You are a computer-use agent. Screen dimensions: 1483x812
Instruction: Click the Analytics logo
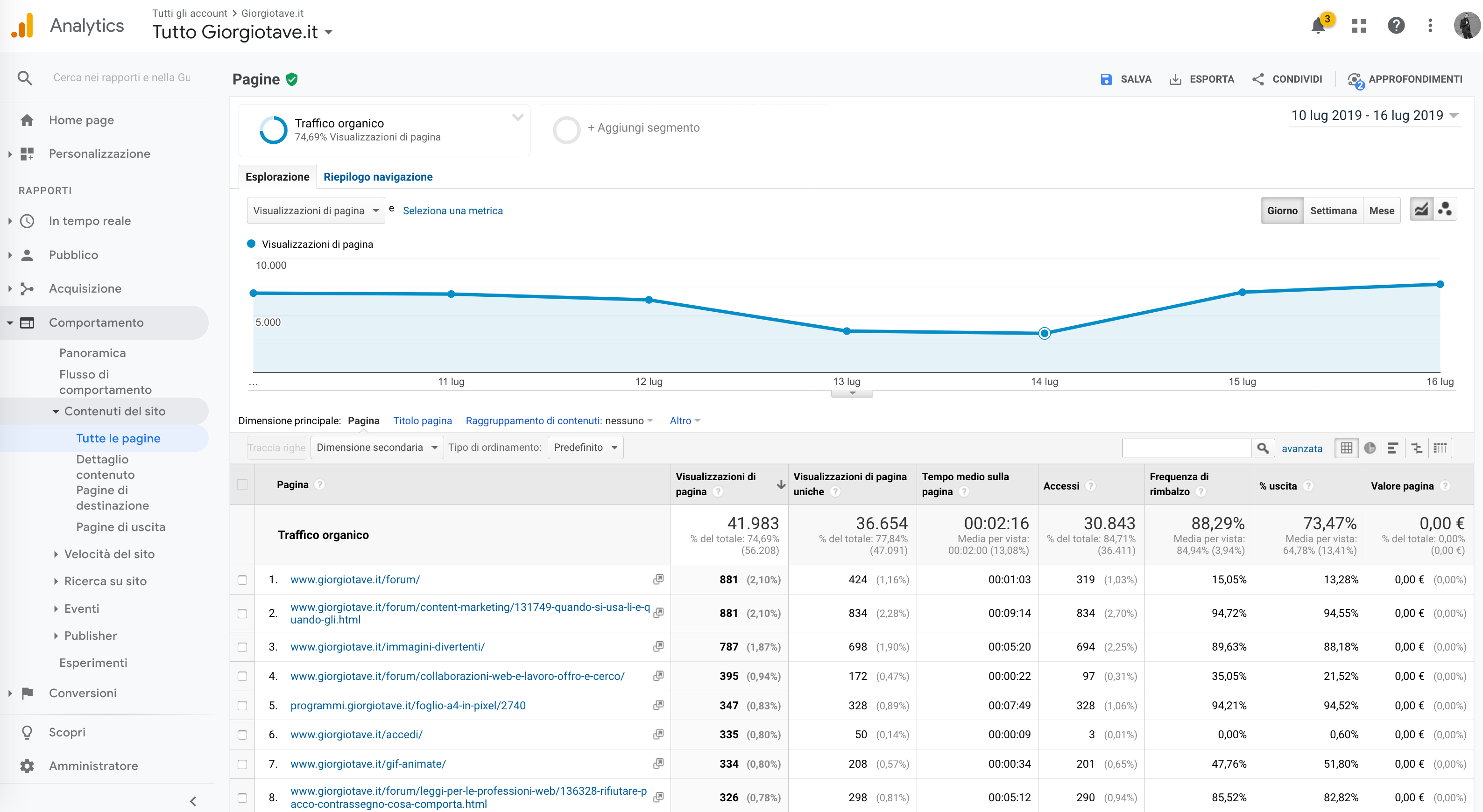22,26
